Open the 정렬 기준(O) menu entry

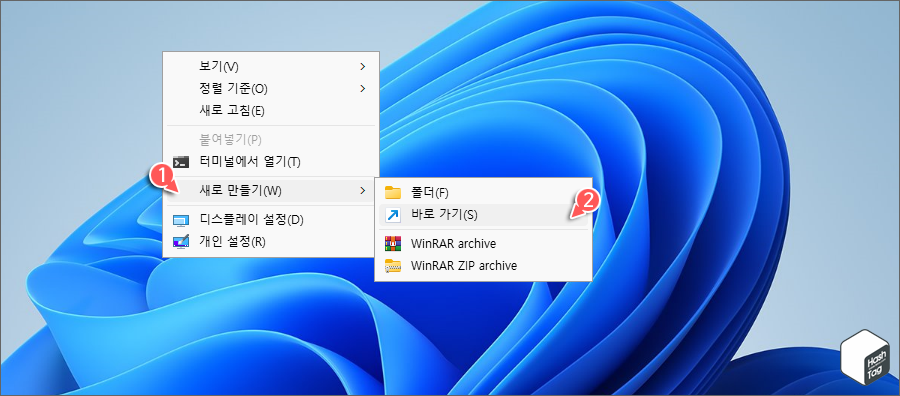pos(271,88)
